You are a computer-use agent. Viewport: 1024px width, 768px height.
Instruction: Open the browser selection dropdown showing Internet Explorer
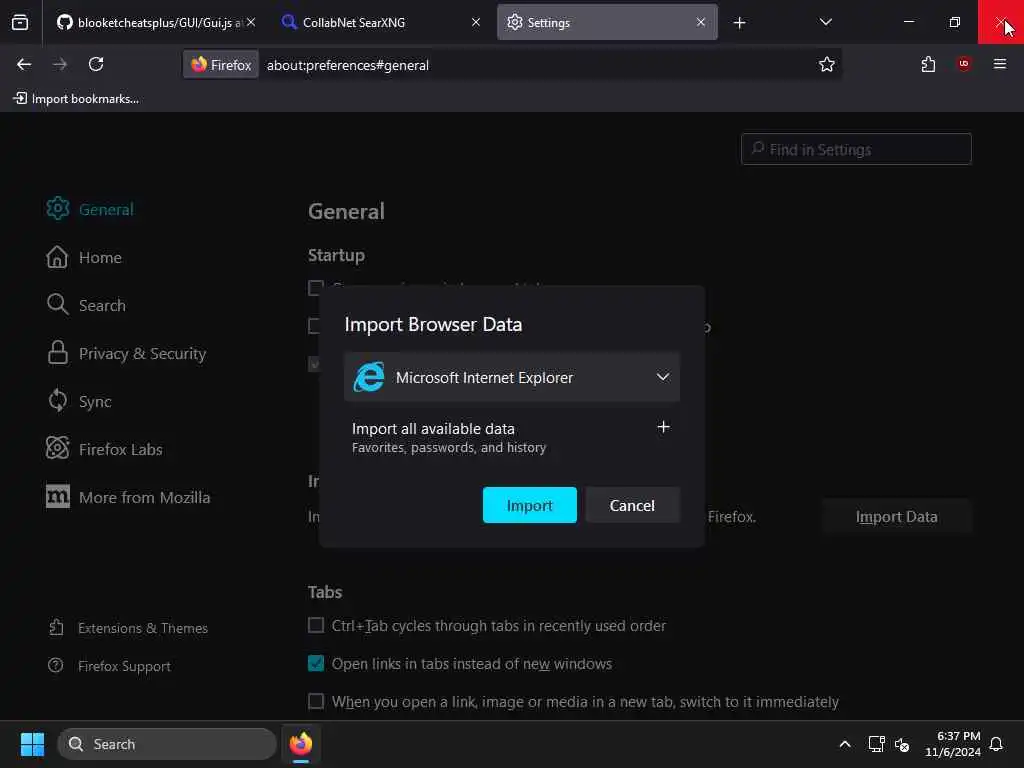tap(512, 377)
